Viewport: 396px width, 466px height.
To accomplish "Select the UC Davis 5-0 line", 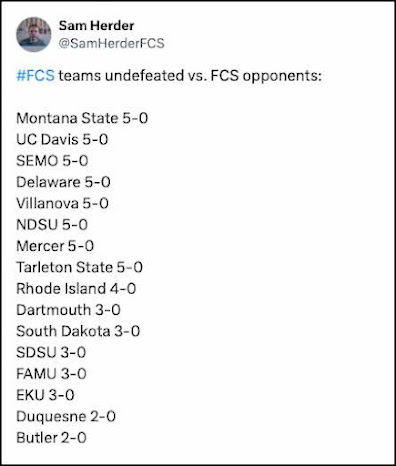I will [x=62, y=140].
